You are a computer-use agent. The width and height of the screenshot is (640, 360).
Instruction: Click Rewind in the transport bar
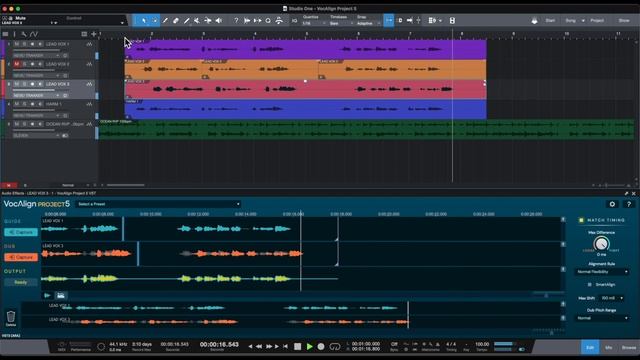(259, 347)
